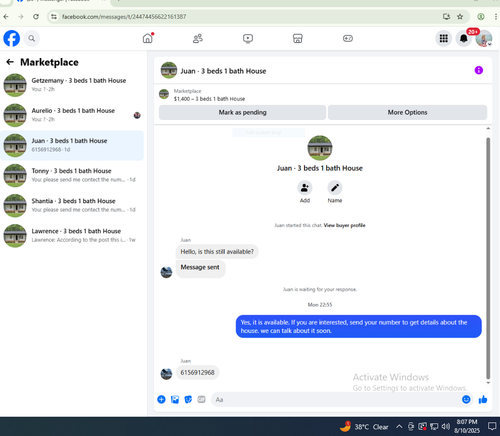Click the install app icon in address bar
This screenshot has height=436, width=500.
tap(446, 17)
